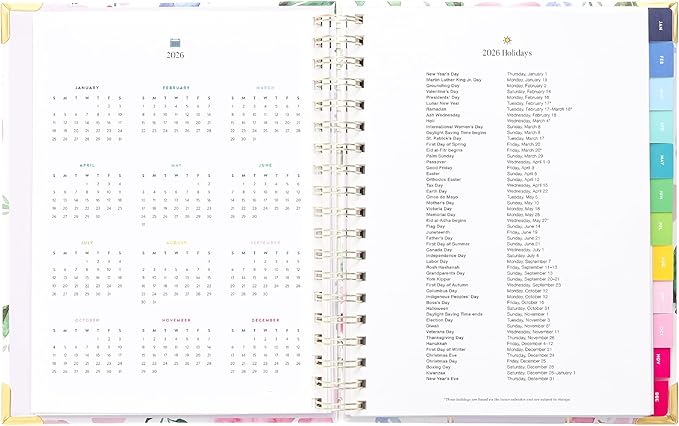
Task: Click Daylight Saving Time ends entry
Action: click(454, 314)
